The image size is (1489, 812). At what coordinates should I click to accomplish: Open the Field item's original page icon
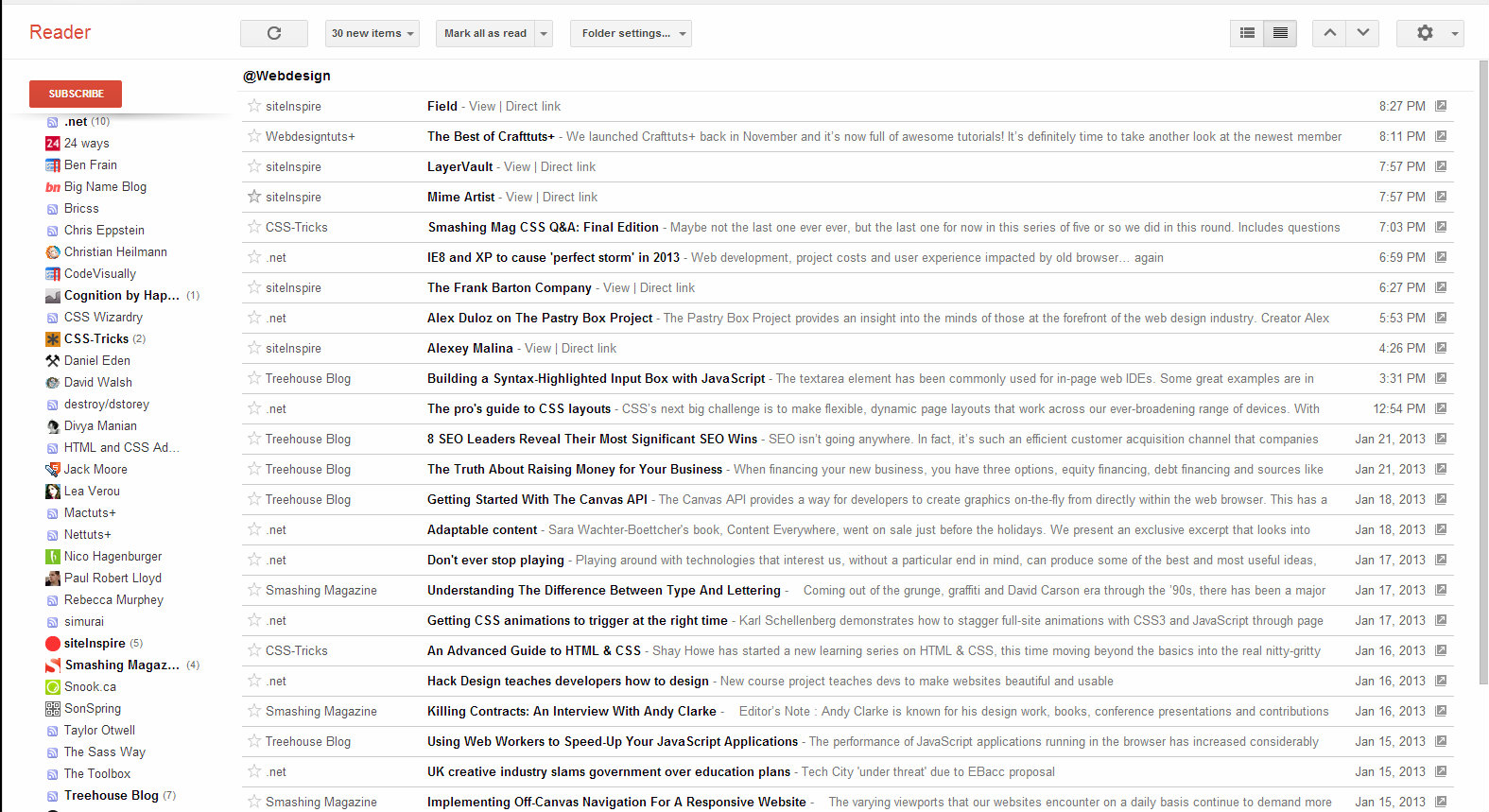coord(1441,106)
